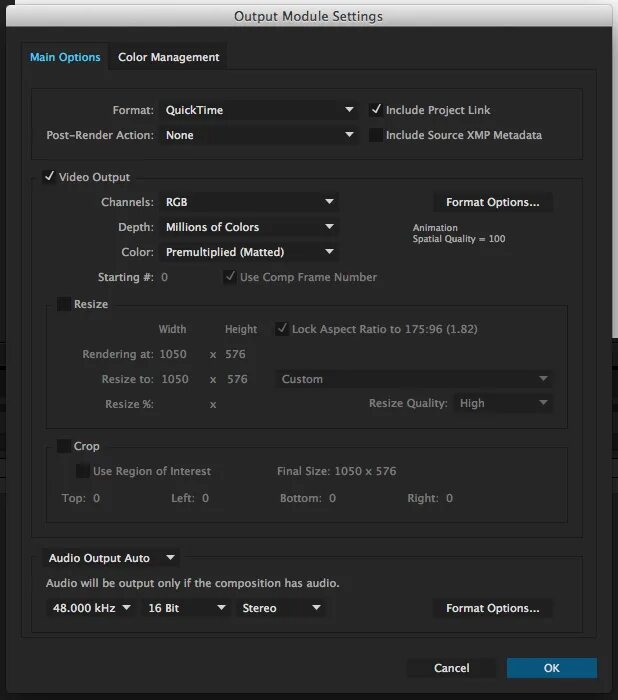
Task: Click the audio Format Options button
Action: 493,608
